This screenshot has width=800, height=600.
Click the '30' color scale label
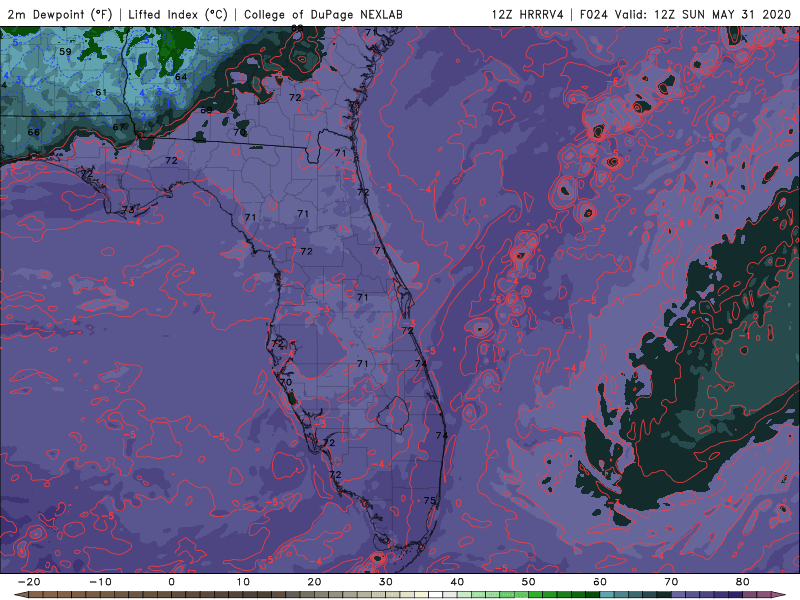pos(386,582)
